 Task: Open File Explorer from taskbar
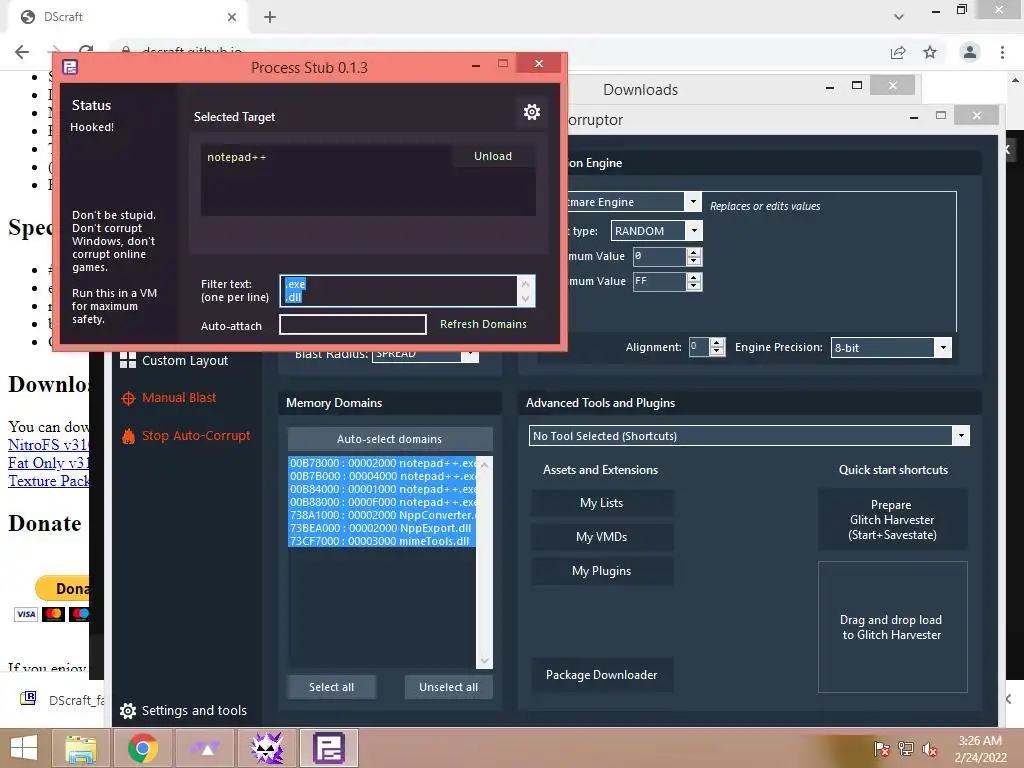81,748
